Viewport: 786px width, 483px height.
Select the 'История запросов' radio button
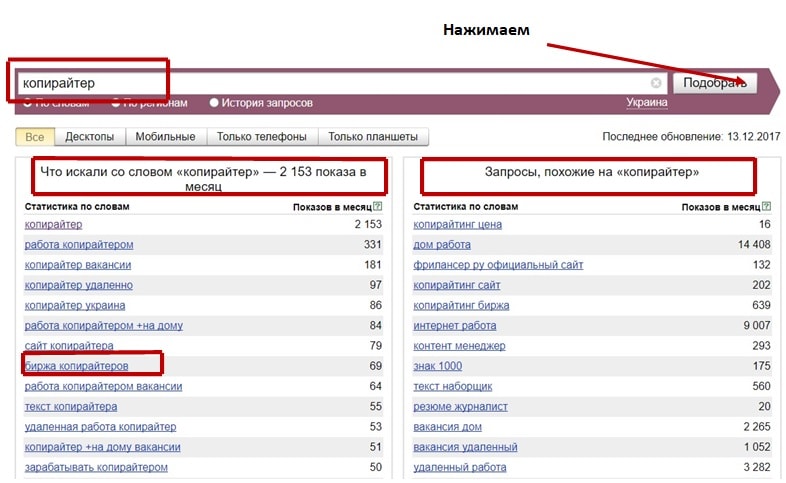[214, 103]
